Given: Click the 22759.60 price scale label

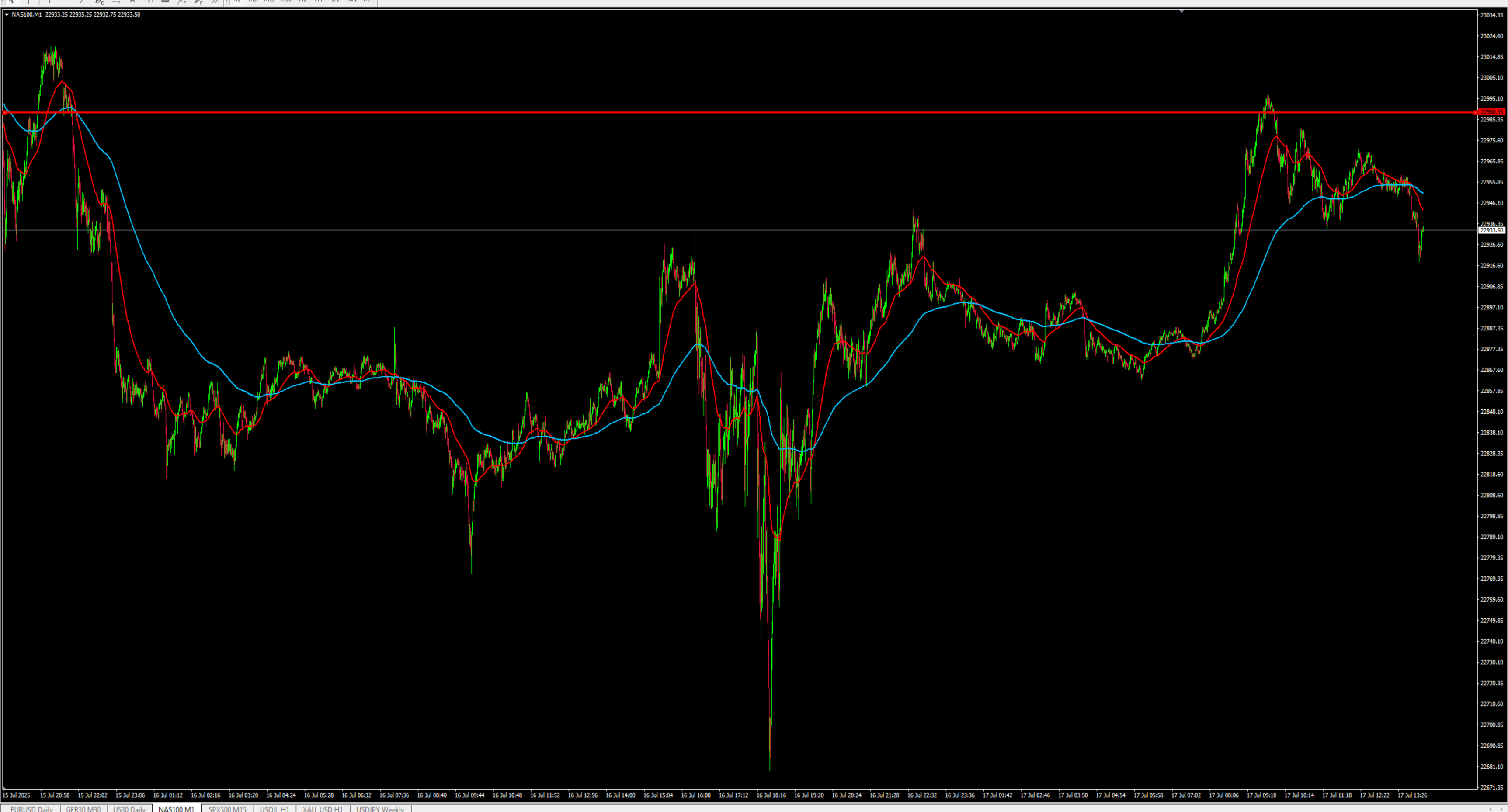Looking at the screenshot, I should point(1491,600).
